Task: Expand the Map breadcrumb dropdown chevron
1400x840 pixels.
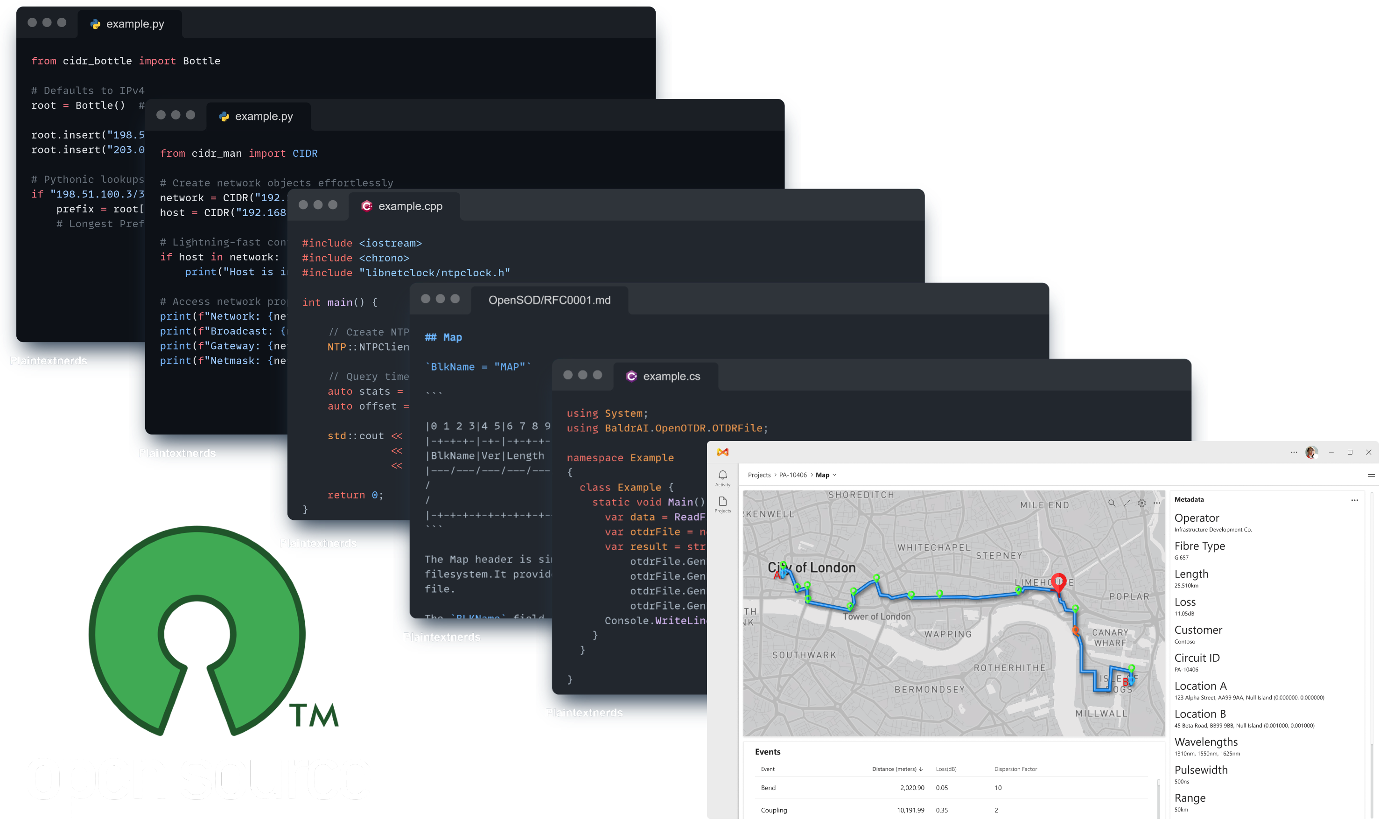Action: click(835, 476)
